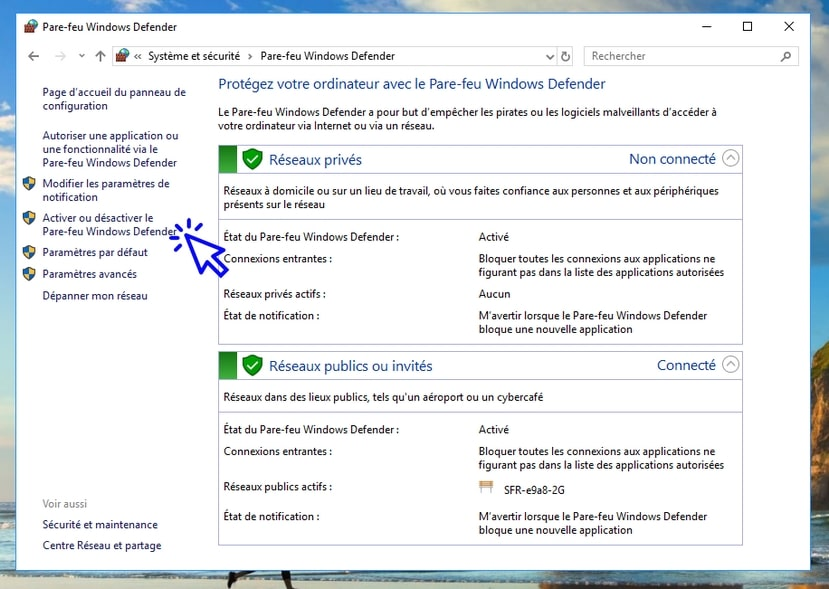829x589 pixels.
Task: Open 'Modifier les paramètres de notification'
Action: click(106, 190)
